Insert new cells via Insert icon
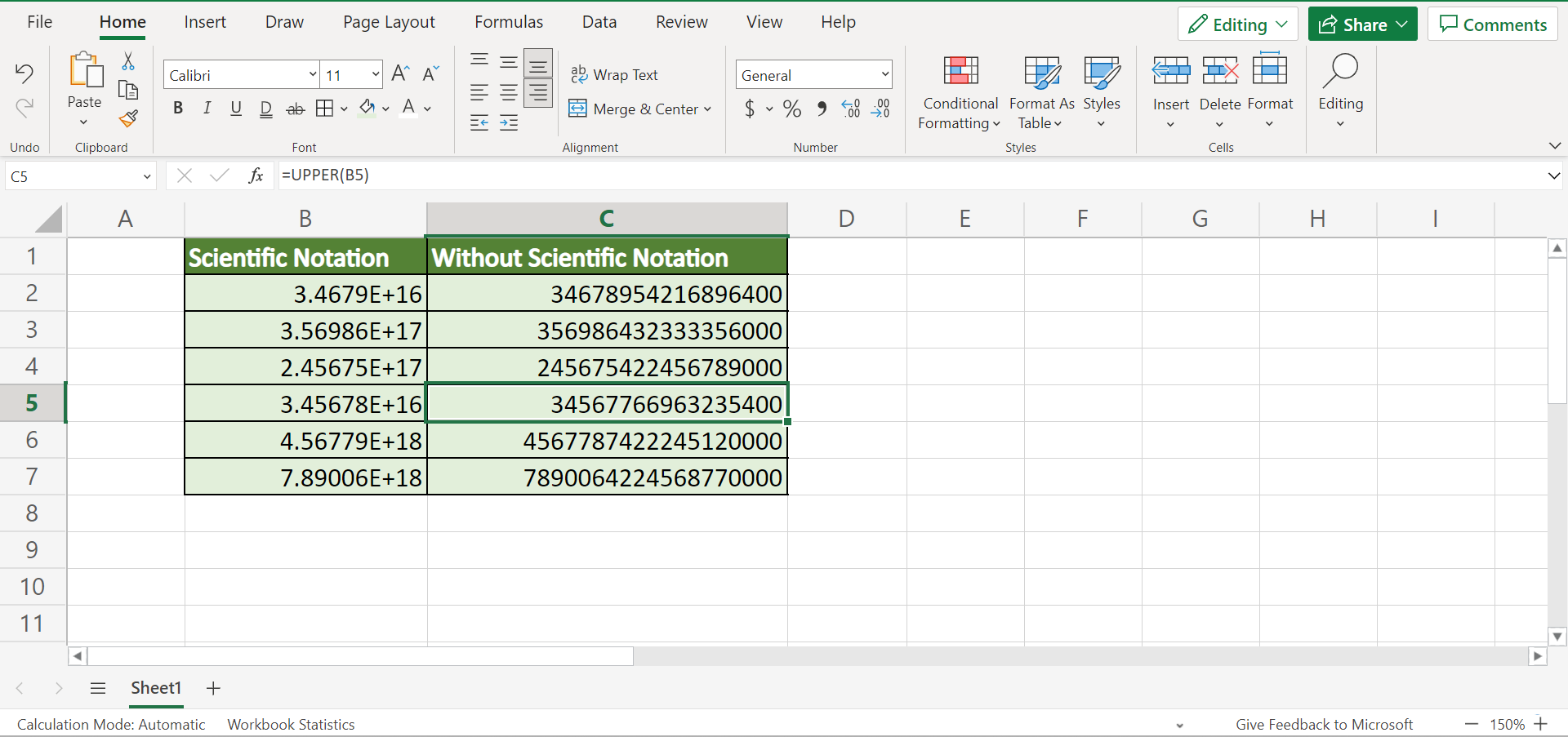This screenshot has height=737, width=1568. tap(1170, 82)
